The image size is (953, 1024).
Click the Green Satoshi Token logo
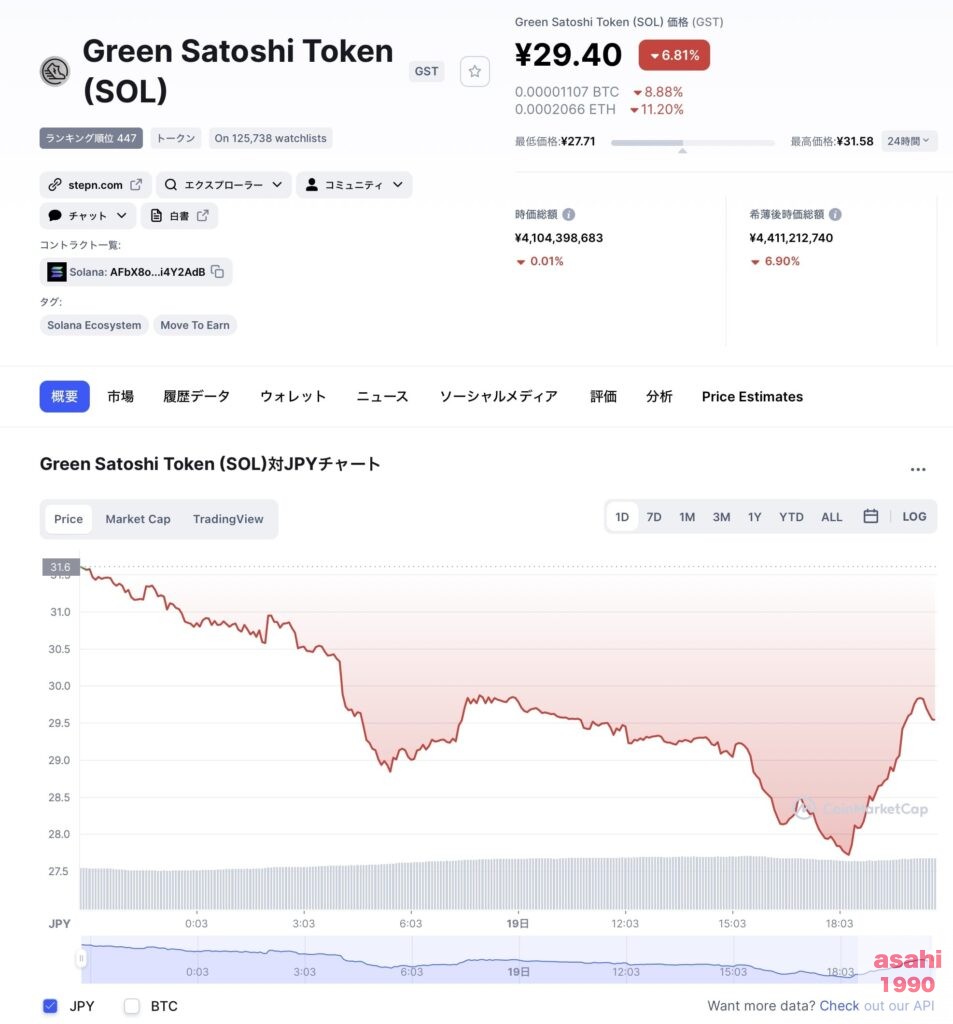click(x=56, y=71)
